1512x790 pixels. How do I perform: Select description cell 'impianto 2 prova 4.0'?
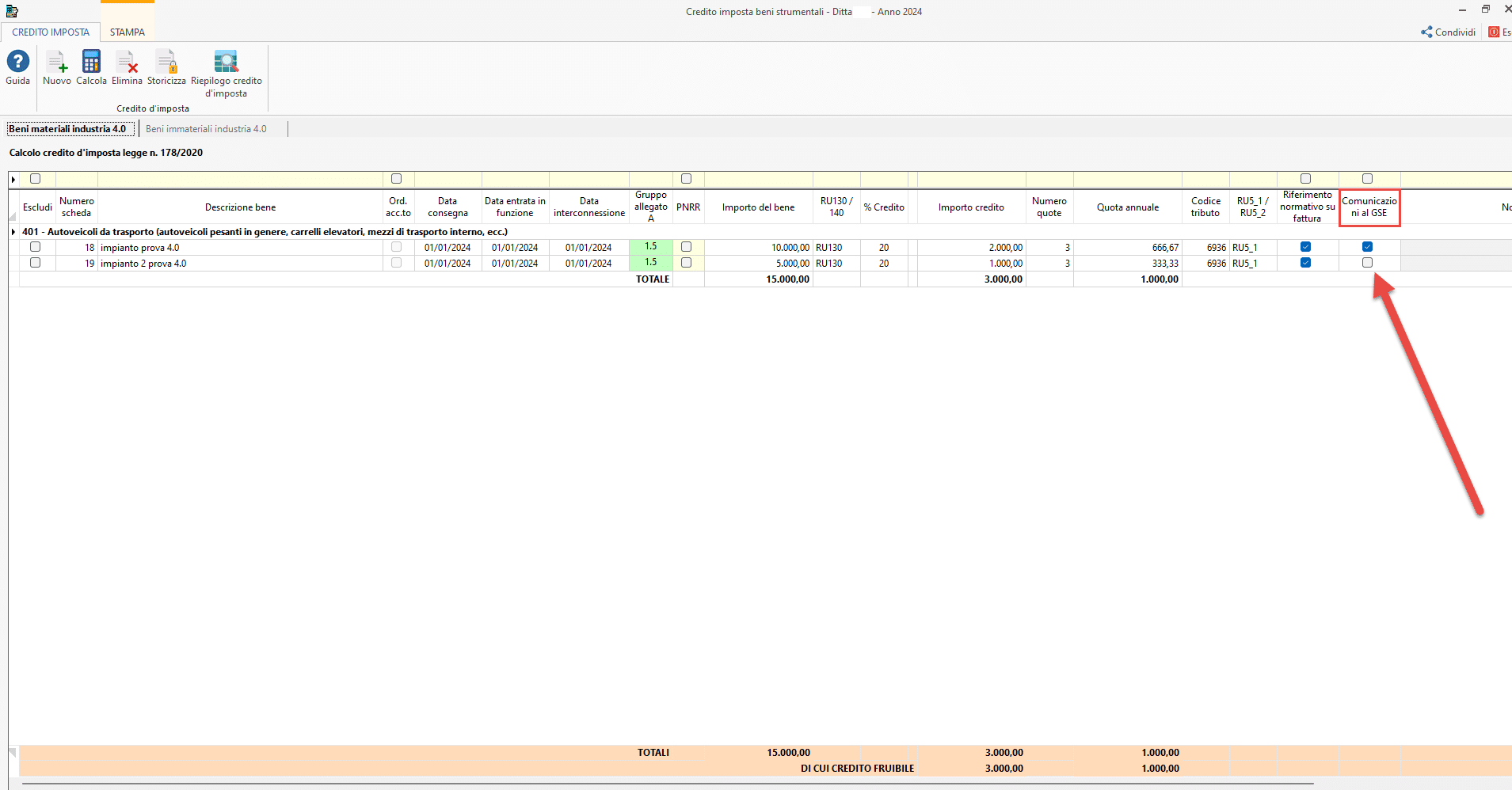point(240,264)
